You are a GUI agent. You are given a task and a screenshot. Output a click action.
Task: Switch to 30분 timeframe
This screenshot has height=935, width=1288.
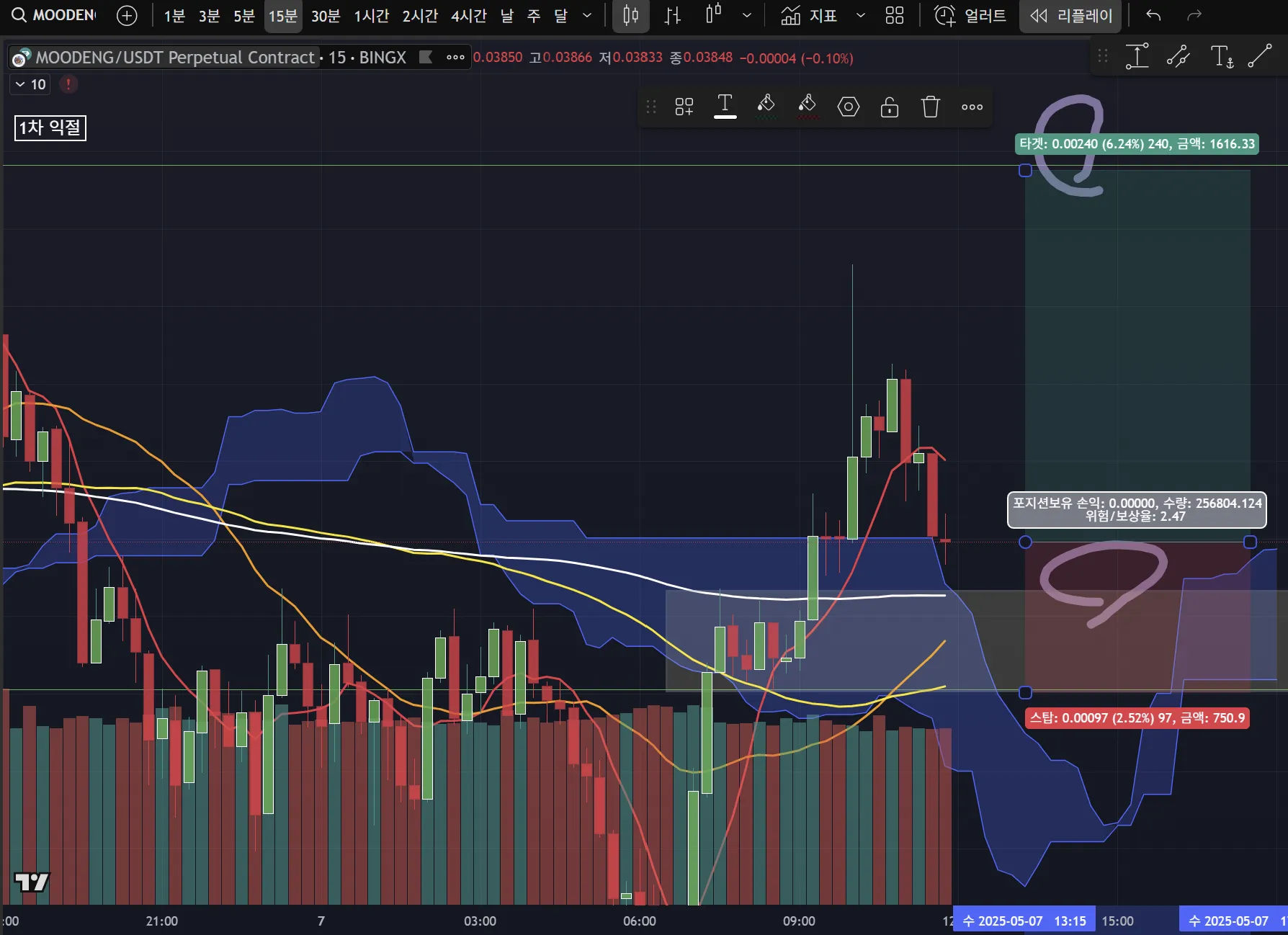(x=326, y=16)
